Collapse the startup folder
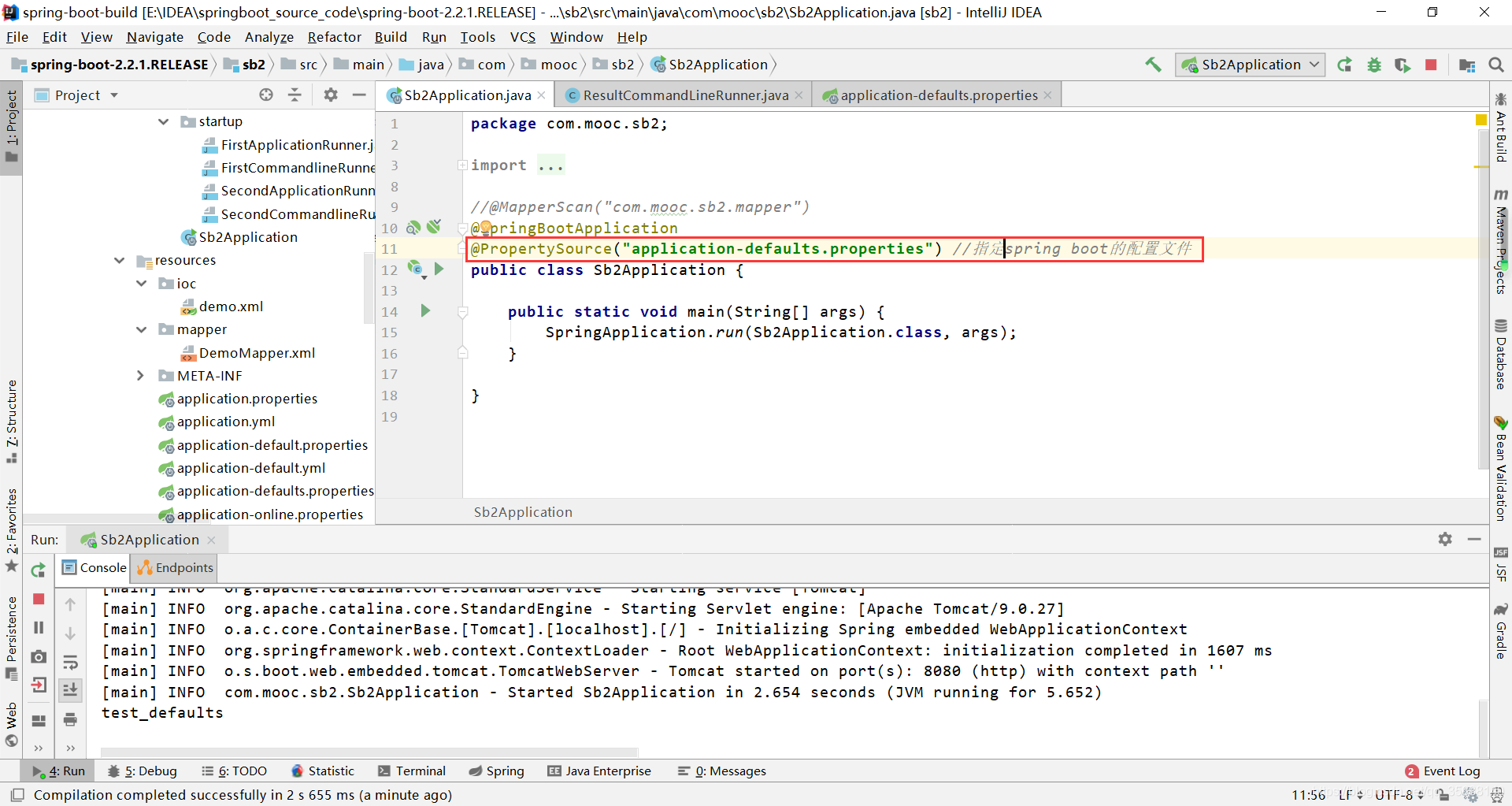1512x806 pixels. pyautogui.click(x=164, y=121)
